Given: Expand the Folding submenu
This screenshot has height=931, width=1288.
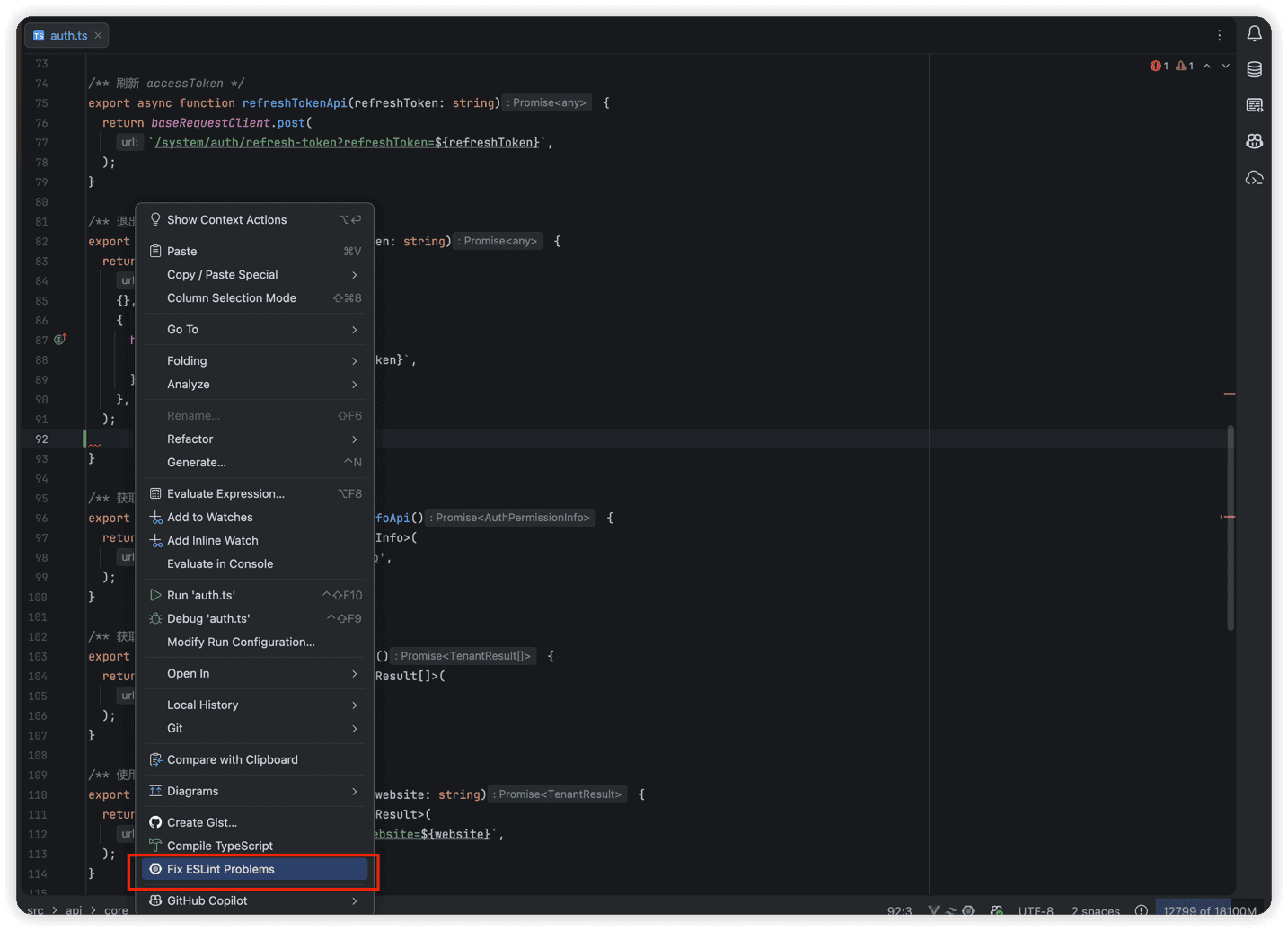Looking at the screenshot, I should click(255, 360).
